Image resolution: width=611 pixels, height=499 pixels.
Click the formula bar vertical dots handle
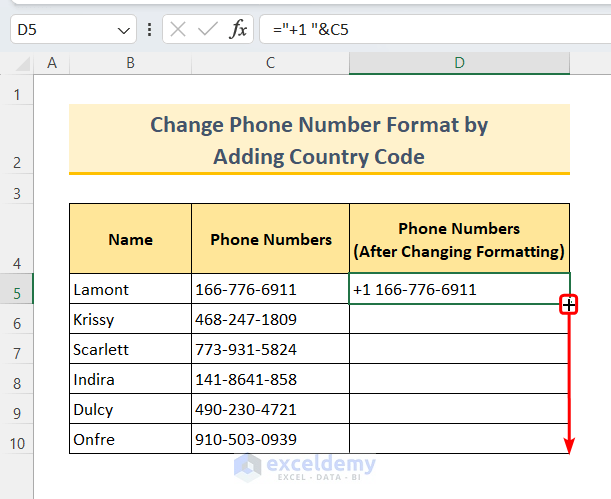[x=149, y=30]
